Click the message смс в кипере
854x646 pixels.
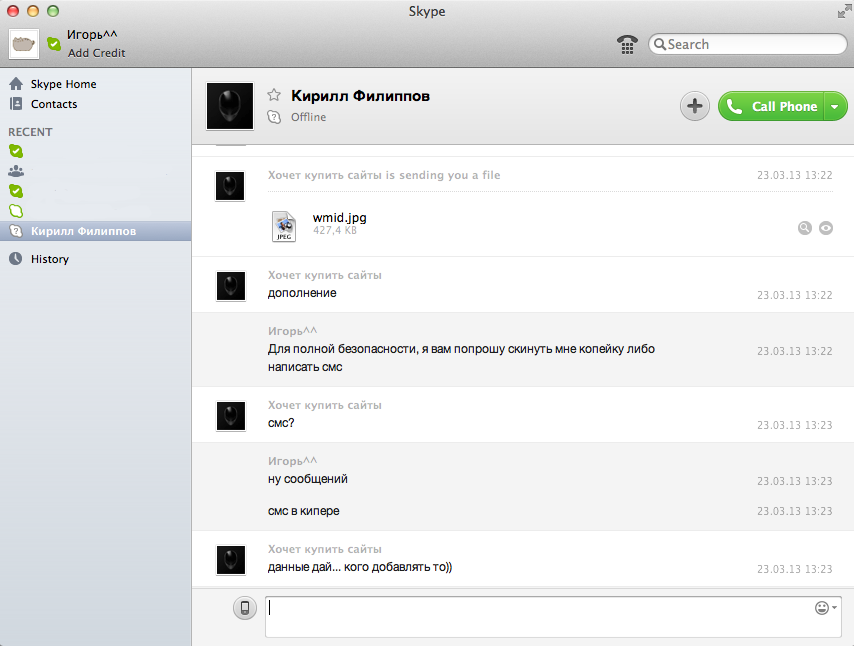point(303,511)
